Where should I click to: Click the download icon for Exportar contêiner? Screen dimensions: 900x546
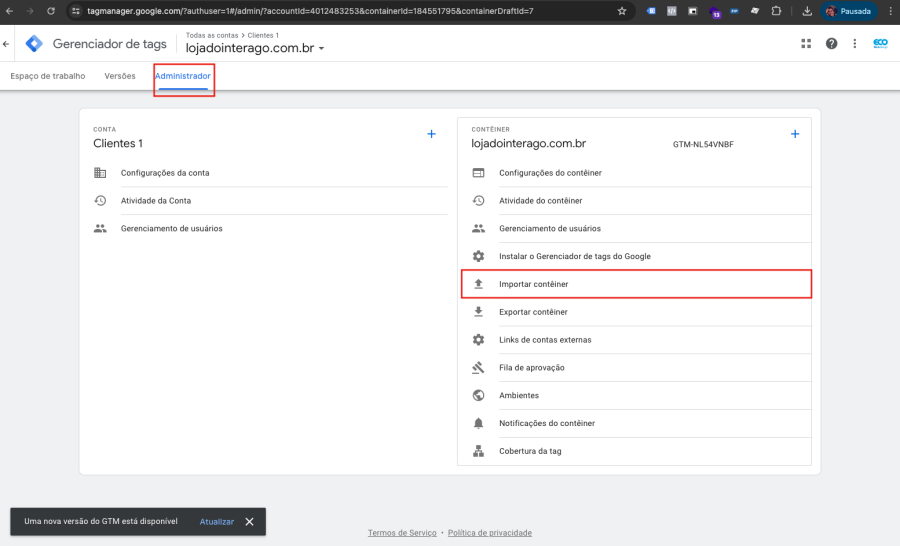(478, 312)
